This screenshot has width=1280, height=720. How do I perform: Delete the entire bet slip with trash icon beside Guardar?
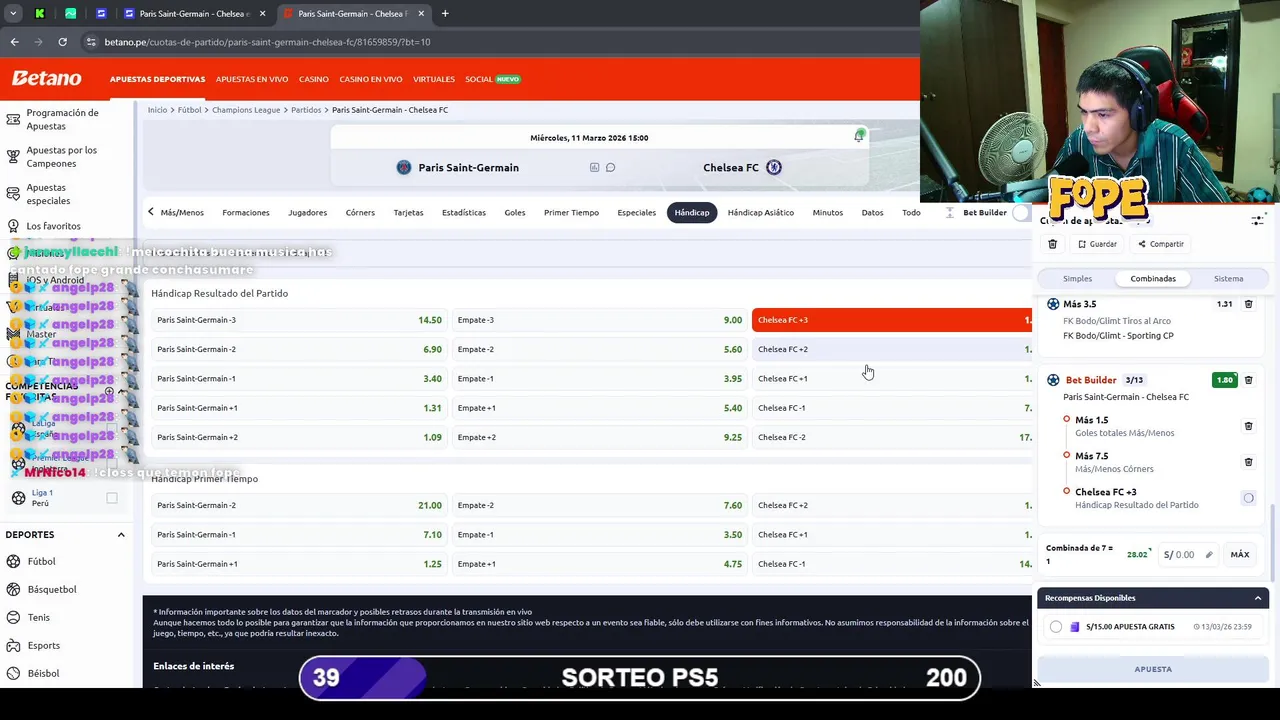point(1052,244)
